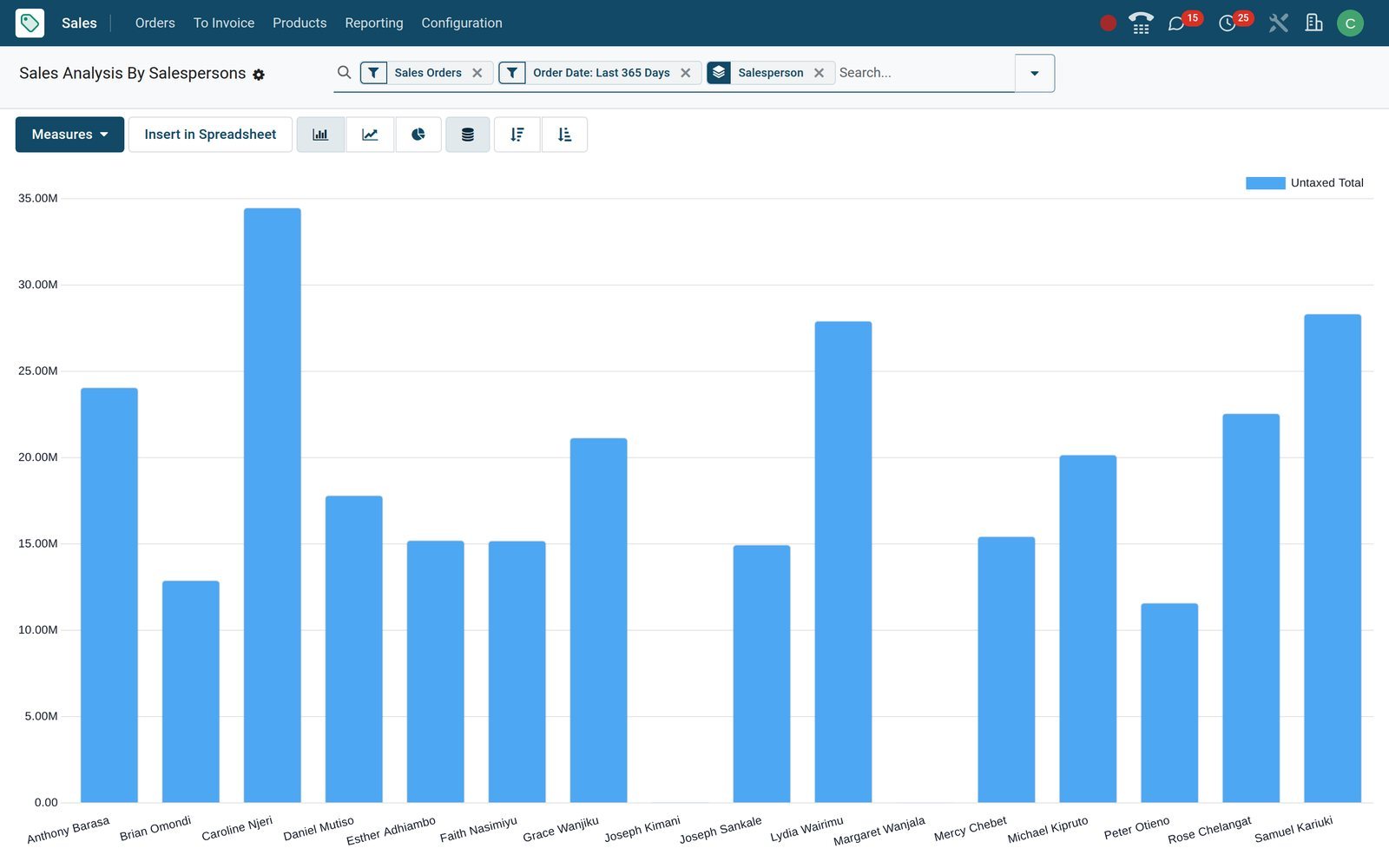
Task: Open the Reporting menu
Action: [x=374, y=23]
